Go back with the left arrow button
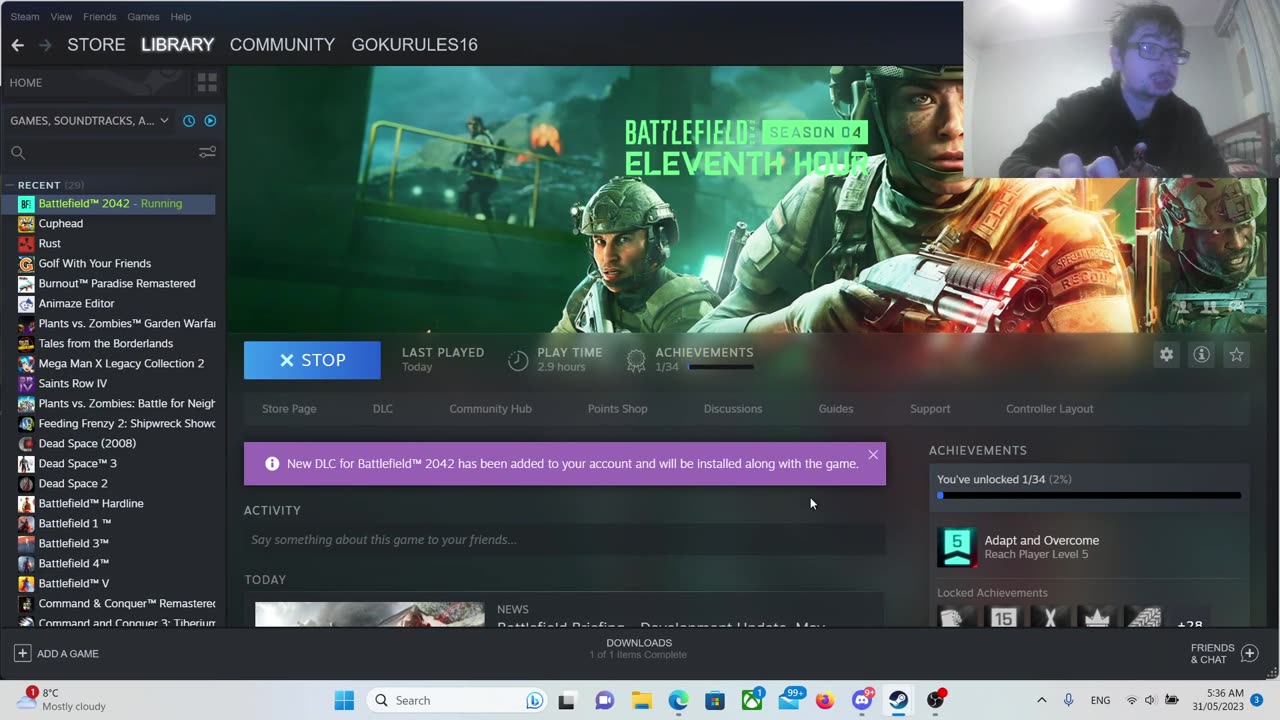Screen dimensions: 1280x720 pyautogui.click(x=17, y=45)
